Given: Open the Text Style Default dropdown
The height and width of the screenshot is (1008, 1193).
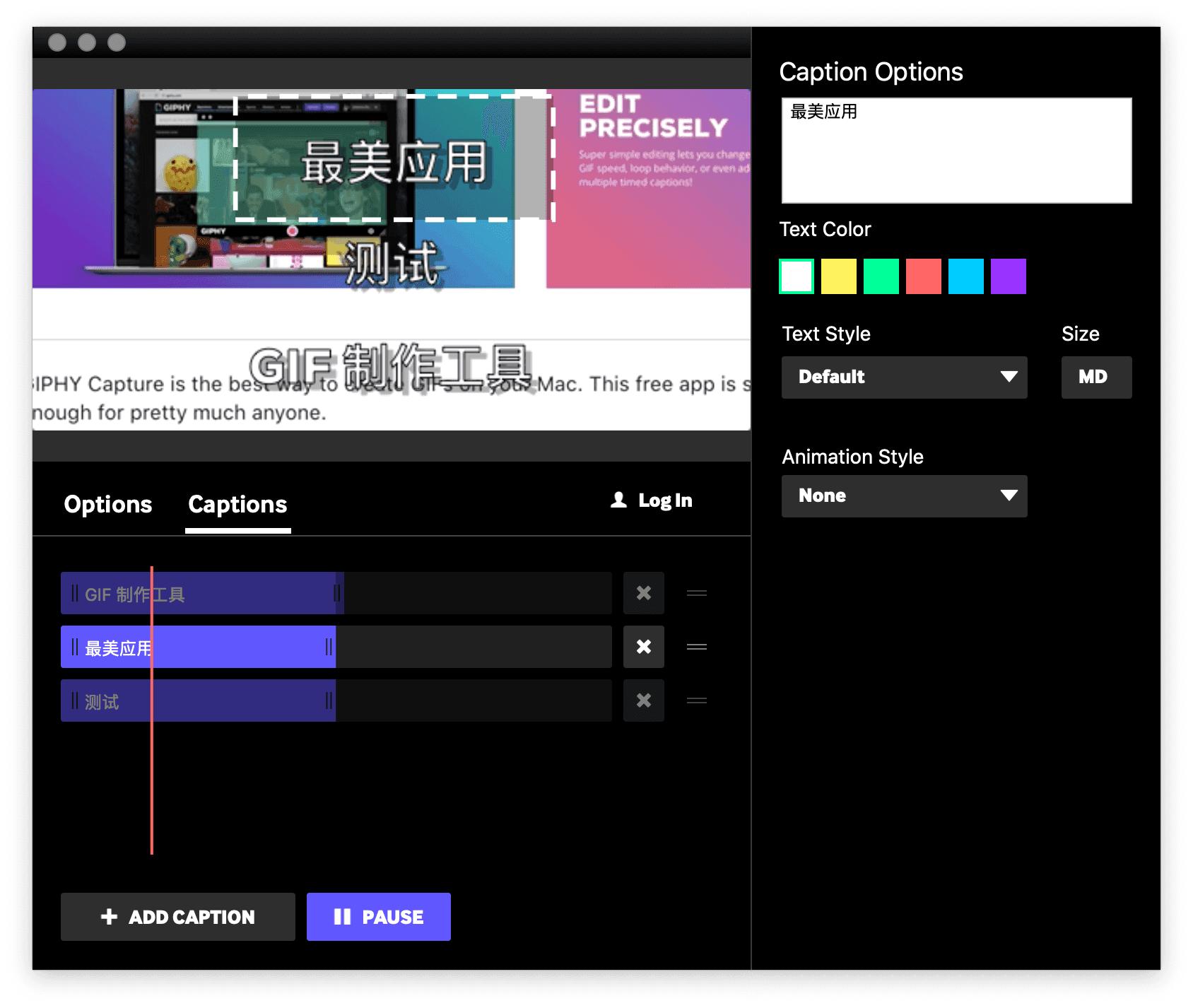Looking at the screenshot, I should pyautogui.click(x=904, y=377).
